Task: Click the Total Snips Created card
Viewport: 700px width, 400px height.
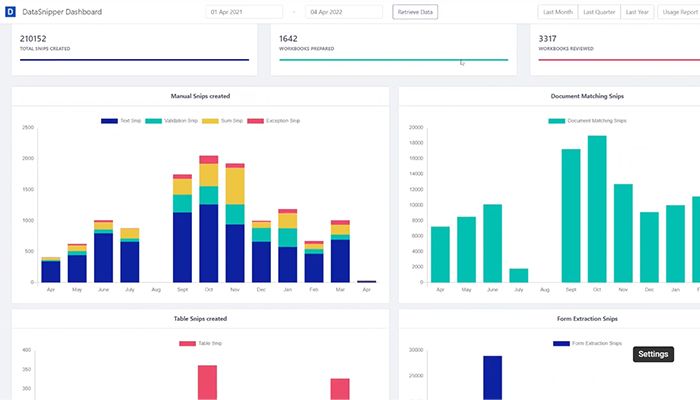Action: tap(133, 47)
